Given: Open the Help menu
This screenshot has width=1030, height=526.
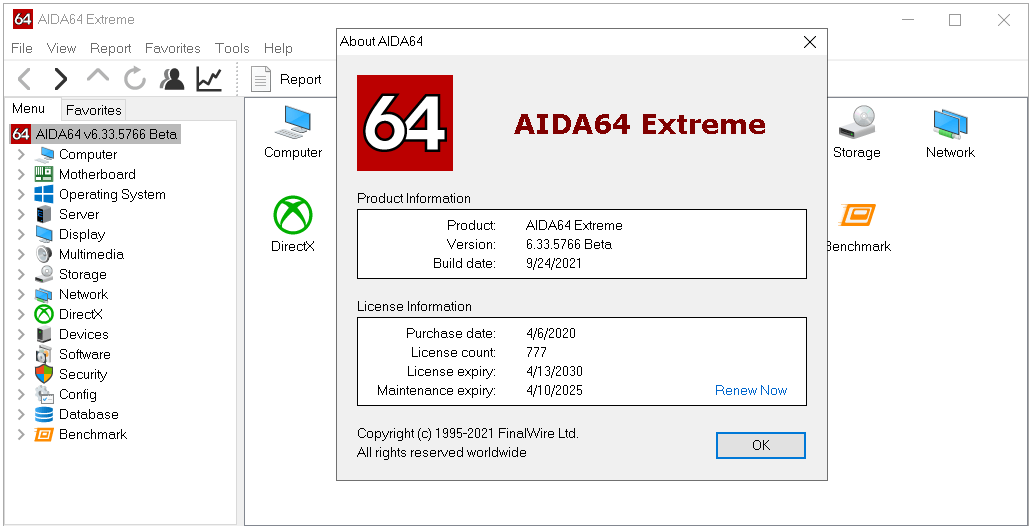Looking at the screenshot, I should (278, 48).
